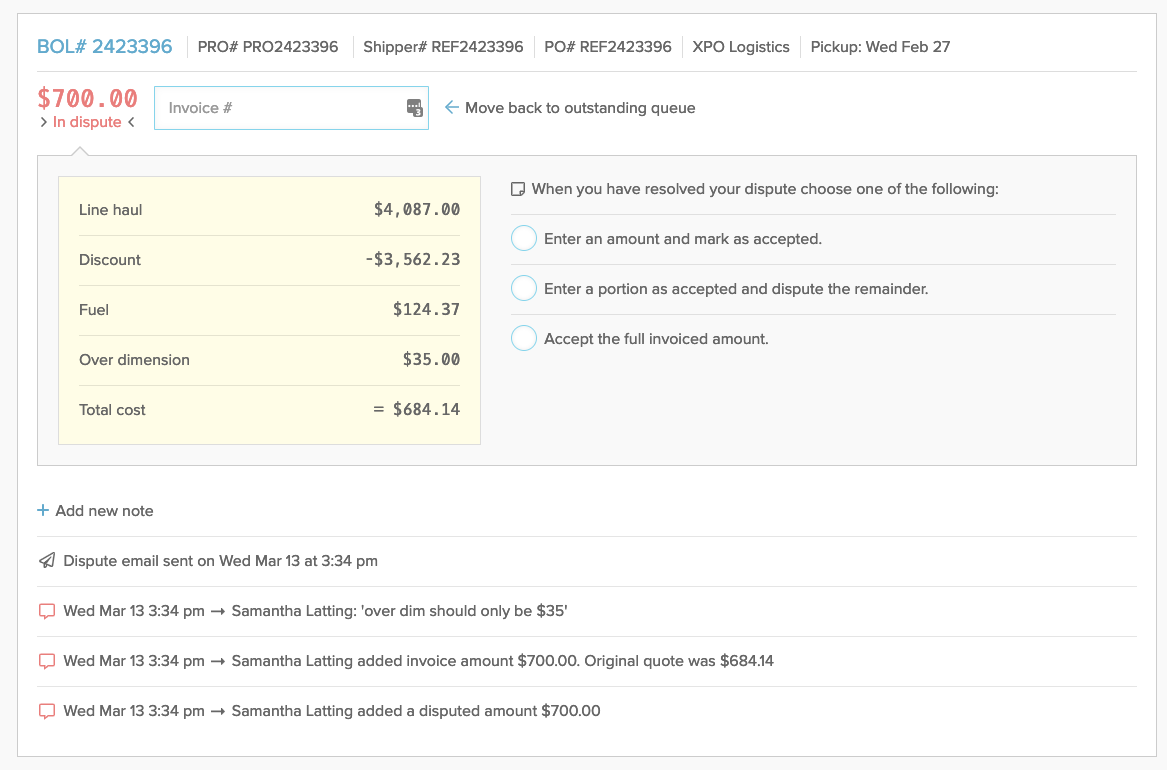This screenshot has height=770, width=1167.
Task: Click the Discount -$3,562.23 value
Action: click(412, 260)
